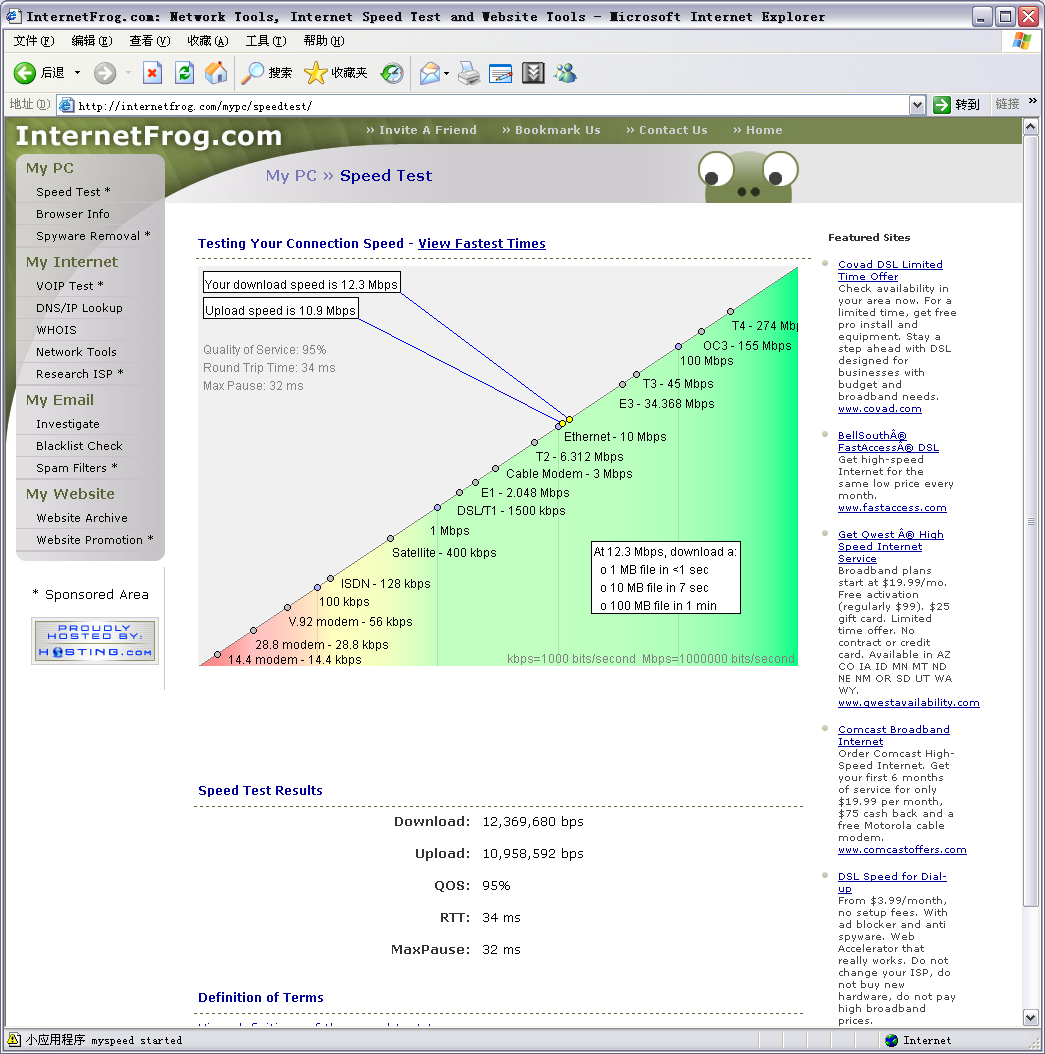Open DSL Speed for Dial-up link
Viewport: 1045px width, 1054px height.
coord(892,882)
